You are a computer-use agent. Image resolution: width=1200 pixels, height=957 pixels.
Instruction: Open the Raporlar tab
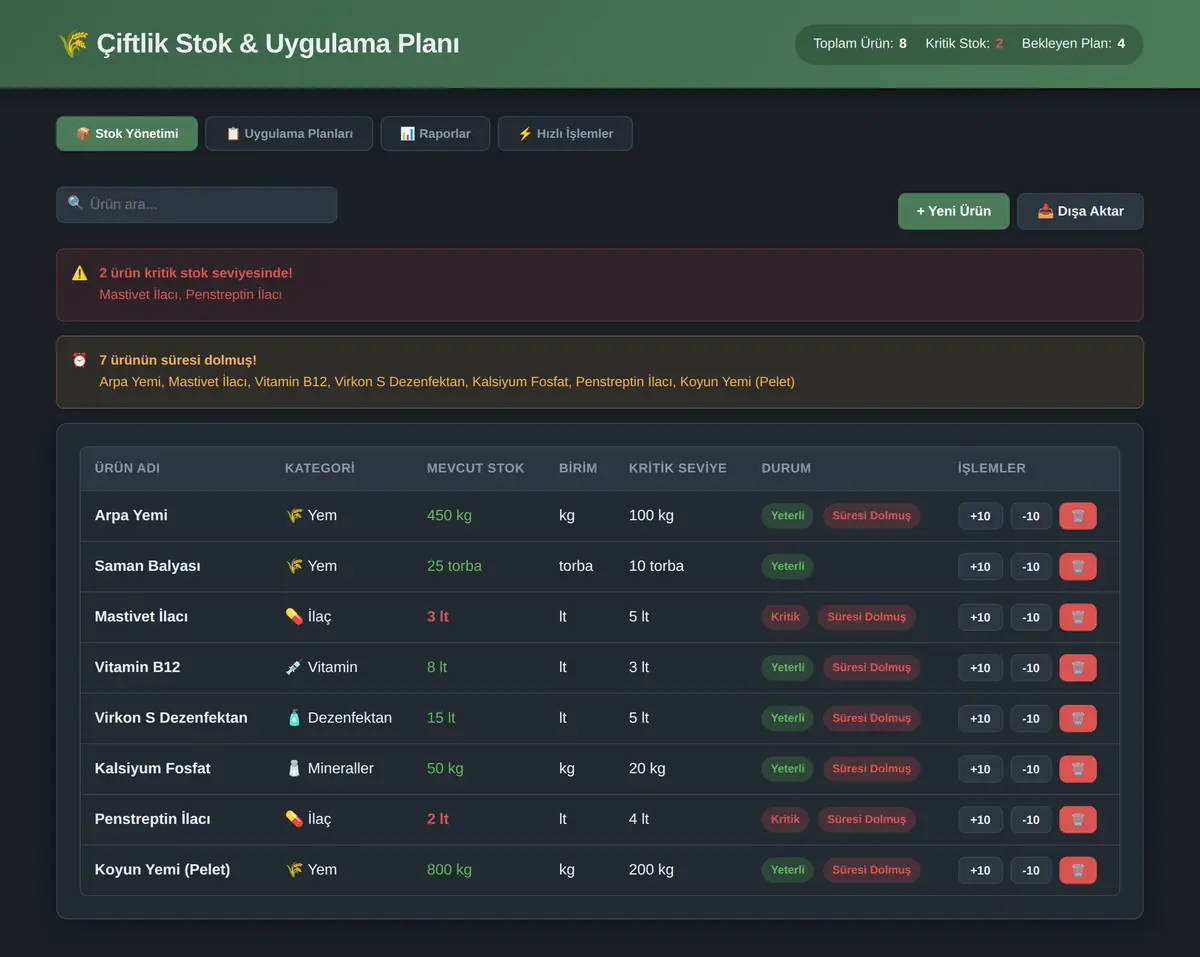[x=435, y=133]
